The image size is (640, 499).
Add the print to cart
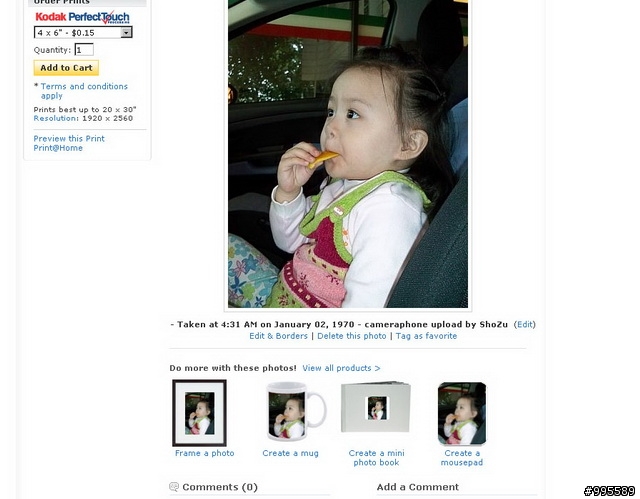click(66, 68)
